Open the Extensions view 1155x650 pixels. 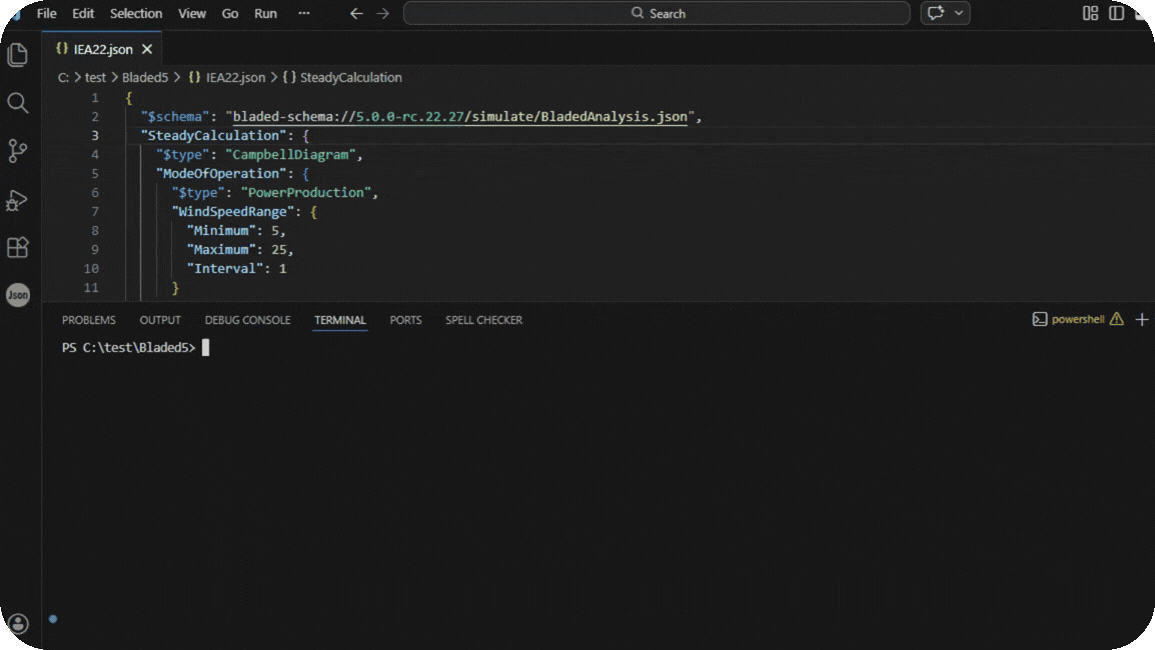(x=17, y=247)
